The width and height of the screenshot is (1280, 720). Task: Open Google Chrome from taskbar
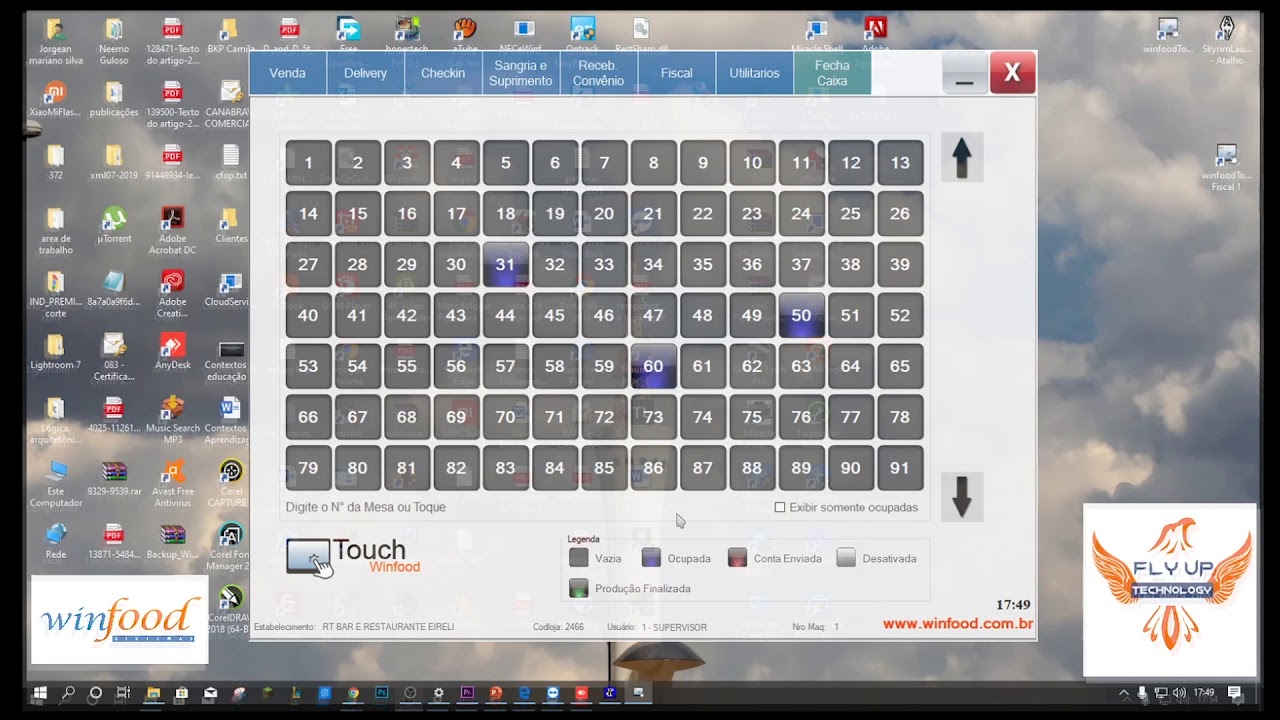point(353,692)
